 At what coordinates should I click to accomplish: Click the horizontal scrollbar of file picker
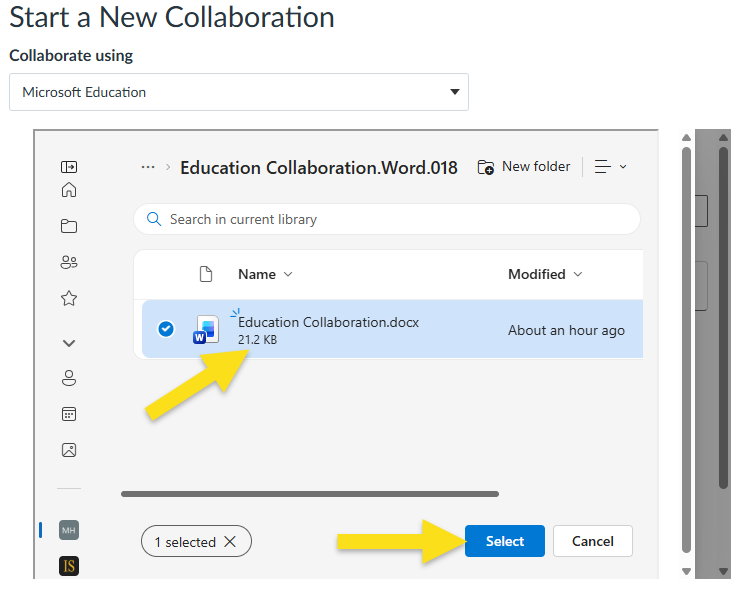point(310,494)
